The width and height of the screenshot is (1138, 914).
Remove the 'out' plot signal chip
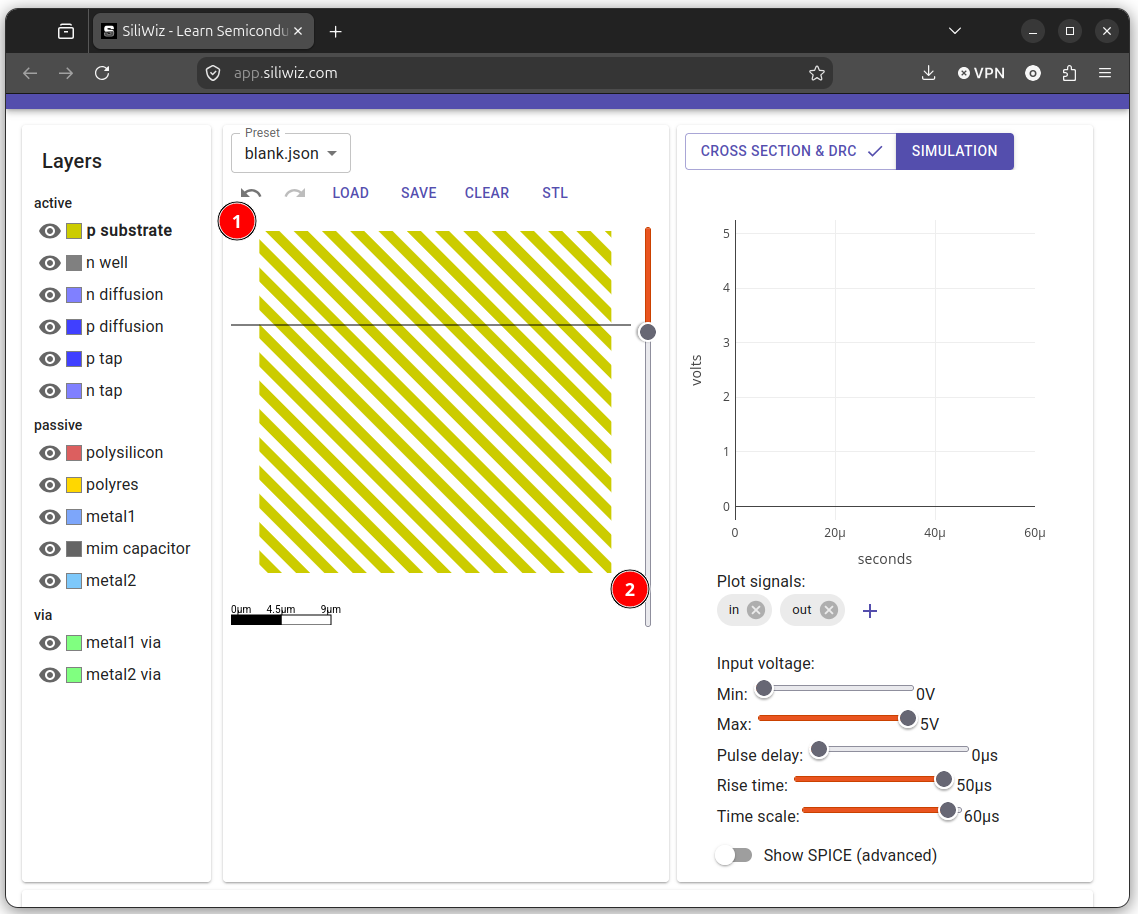click(829, 610)
